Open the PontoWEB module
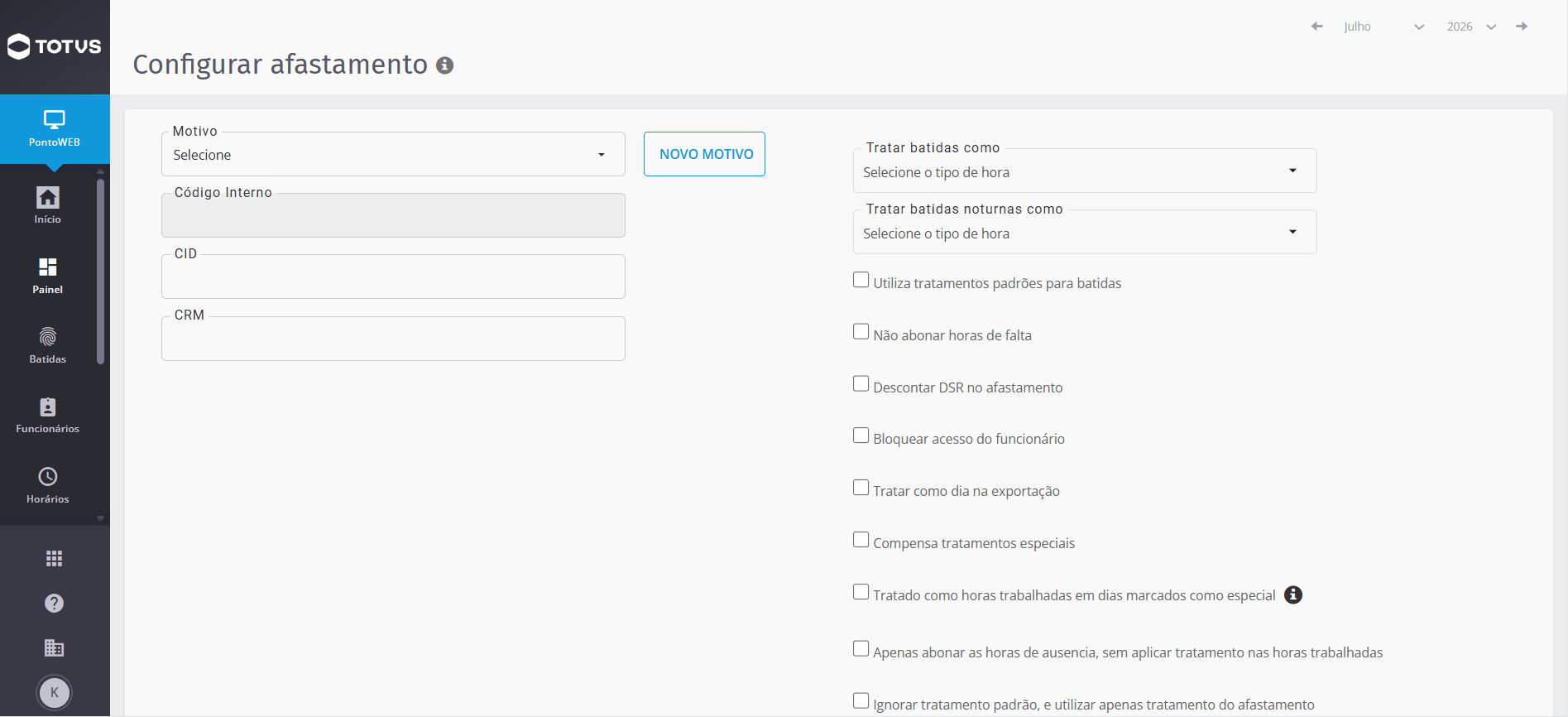The image size is (1568, 717). pos(55,129)
